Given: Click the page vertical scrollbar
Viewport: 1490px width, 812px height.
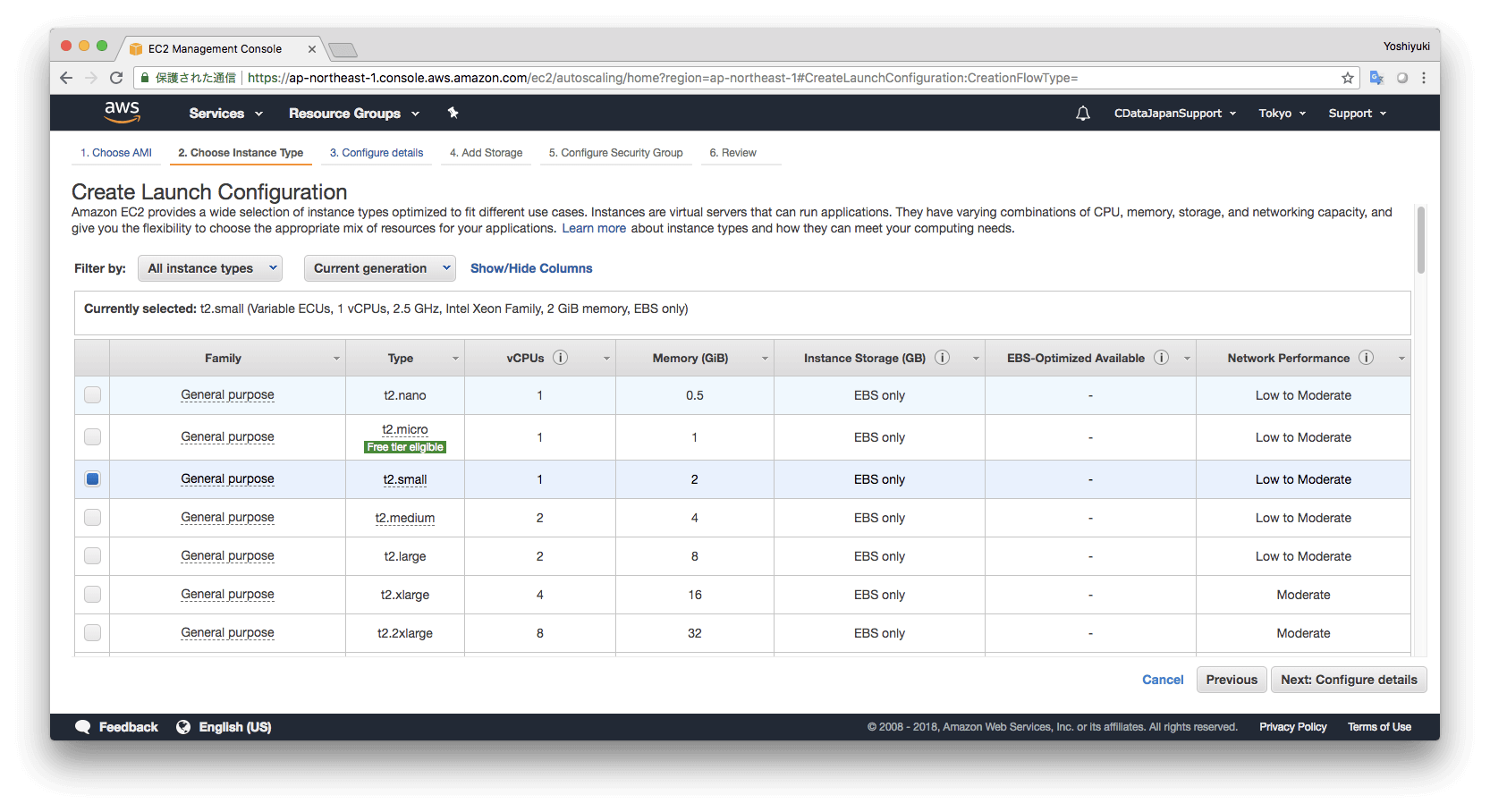Looking at the screenshot, I should pyautogui.click(x=1420, y=241).
